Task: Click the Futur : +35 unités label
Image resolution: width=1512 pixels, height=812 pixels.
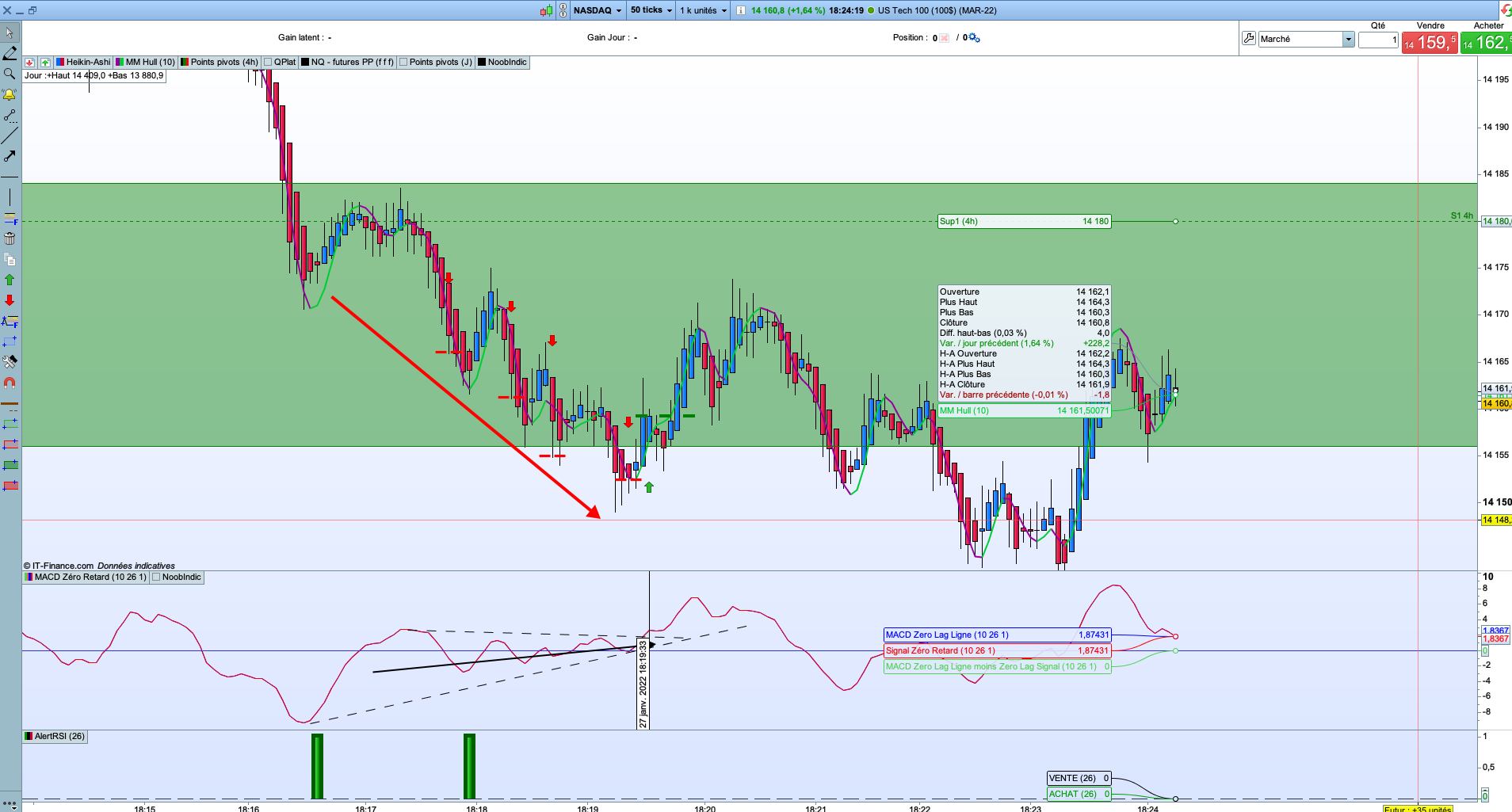Action: click(1418, 809)
